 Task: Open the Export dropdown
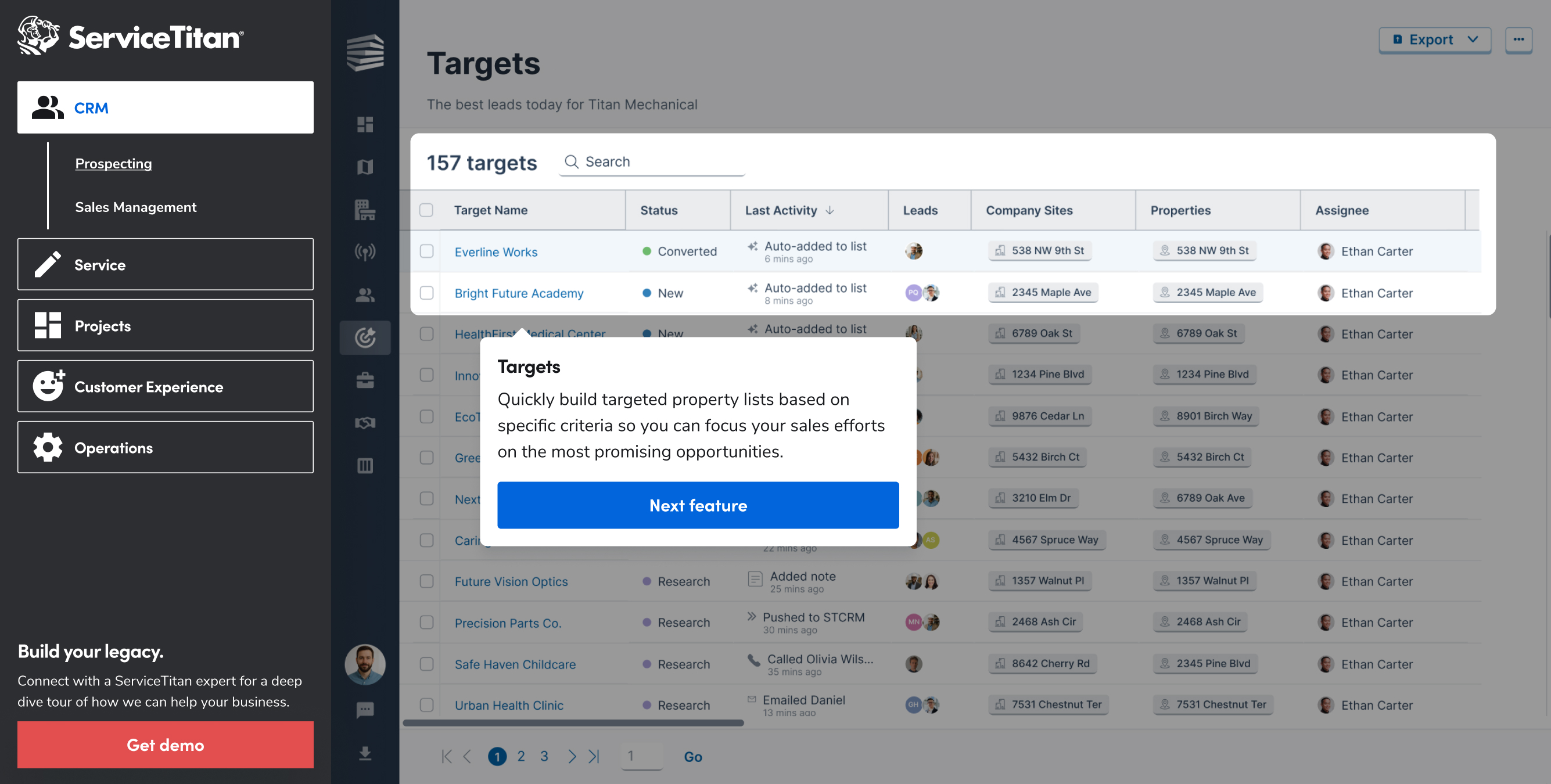pyautogui.click(x=1434, y=39)
